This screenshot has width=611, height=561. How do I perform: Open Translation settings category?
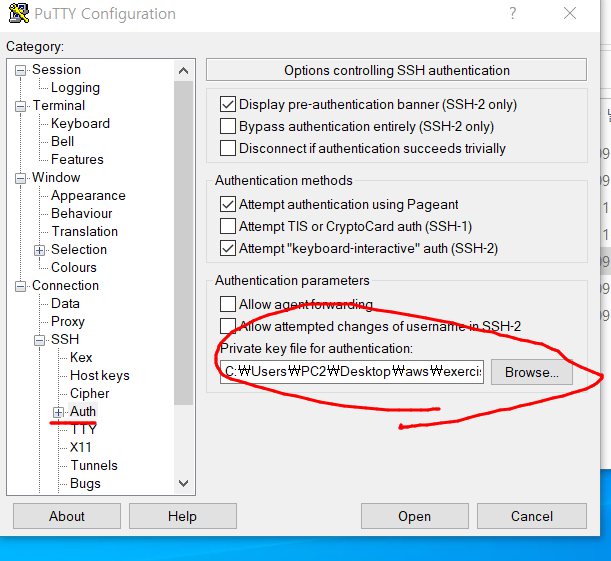[x=85, y=231]
